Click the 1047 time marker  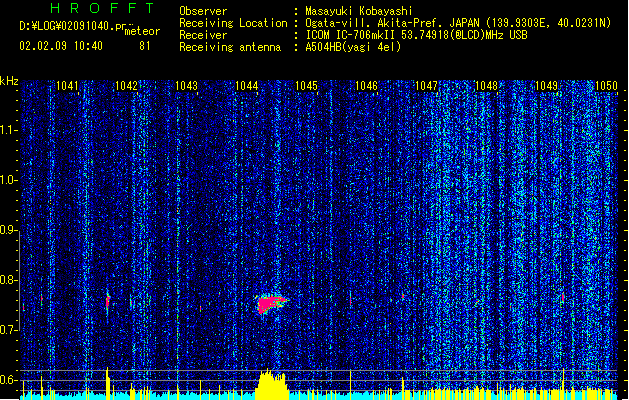(426, 86)
